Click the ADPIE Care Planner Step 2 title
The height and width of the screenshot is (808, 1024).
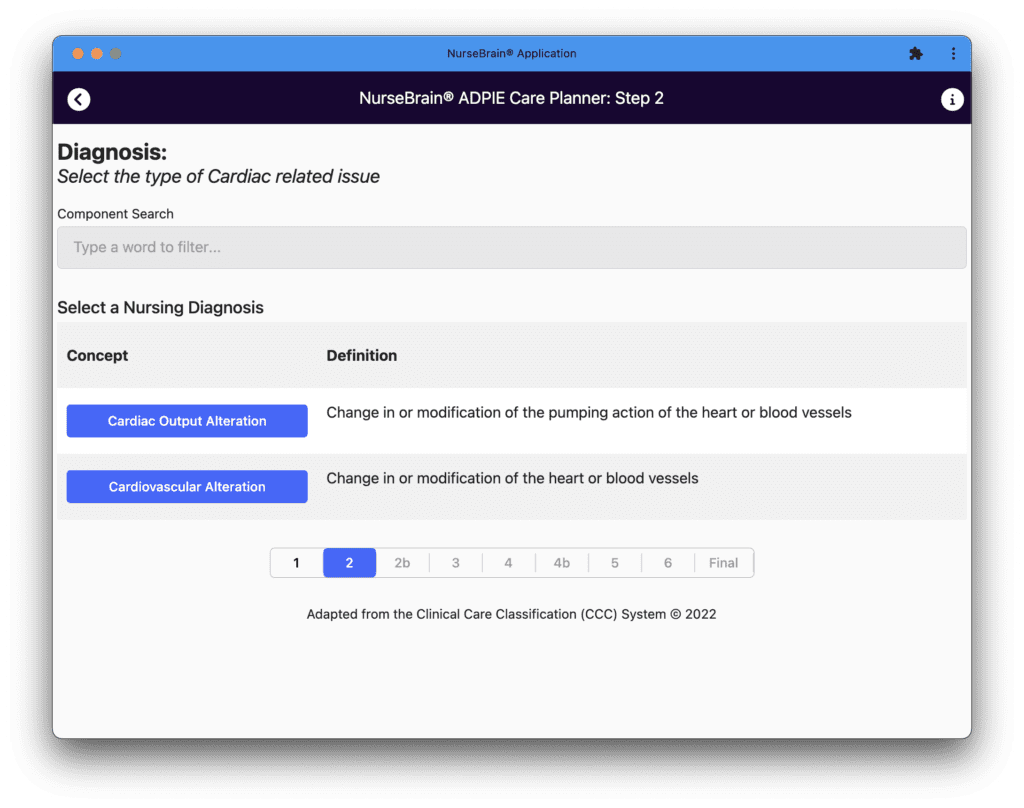tap(511, 98)
